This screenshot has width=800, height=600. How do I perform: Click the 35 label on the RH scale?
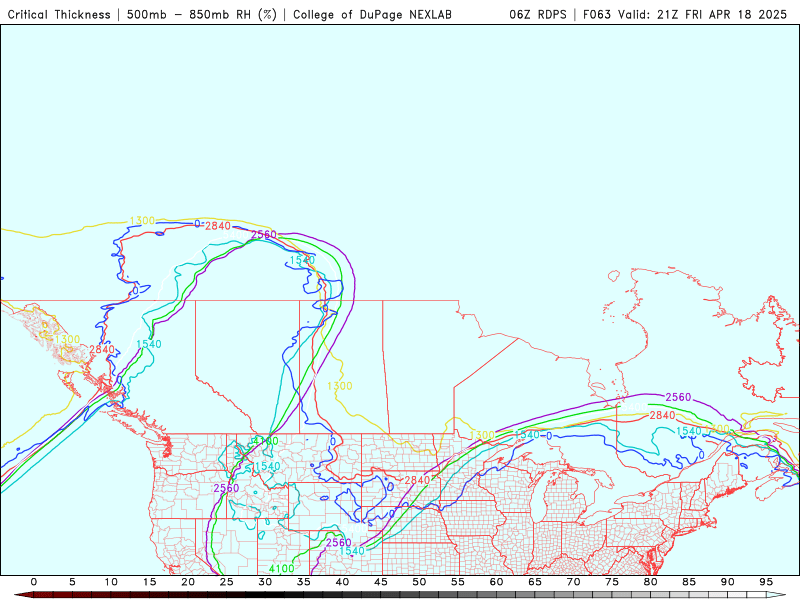pyautogui.click(x=304, y=582)
